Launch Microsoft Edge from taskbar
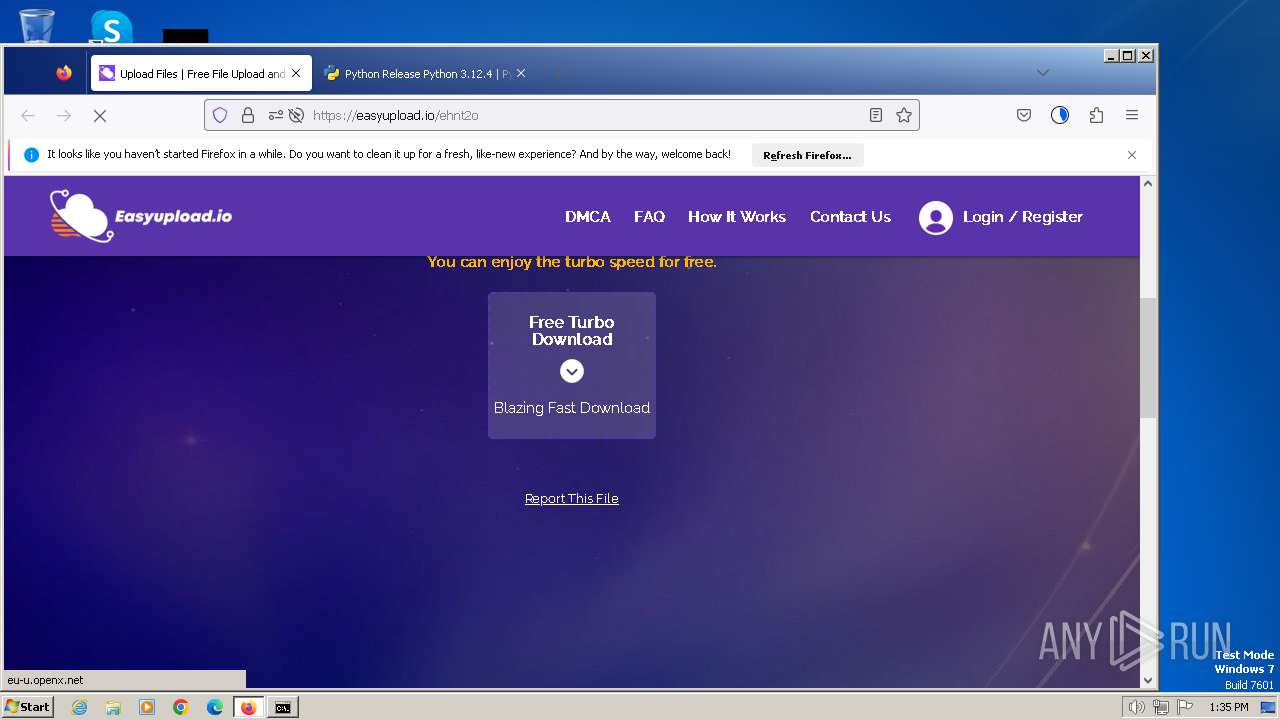The width and height of the screenshot is (1280, 720). [215, 707]
